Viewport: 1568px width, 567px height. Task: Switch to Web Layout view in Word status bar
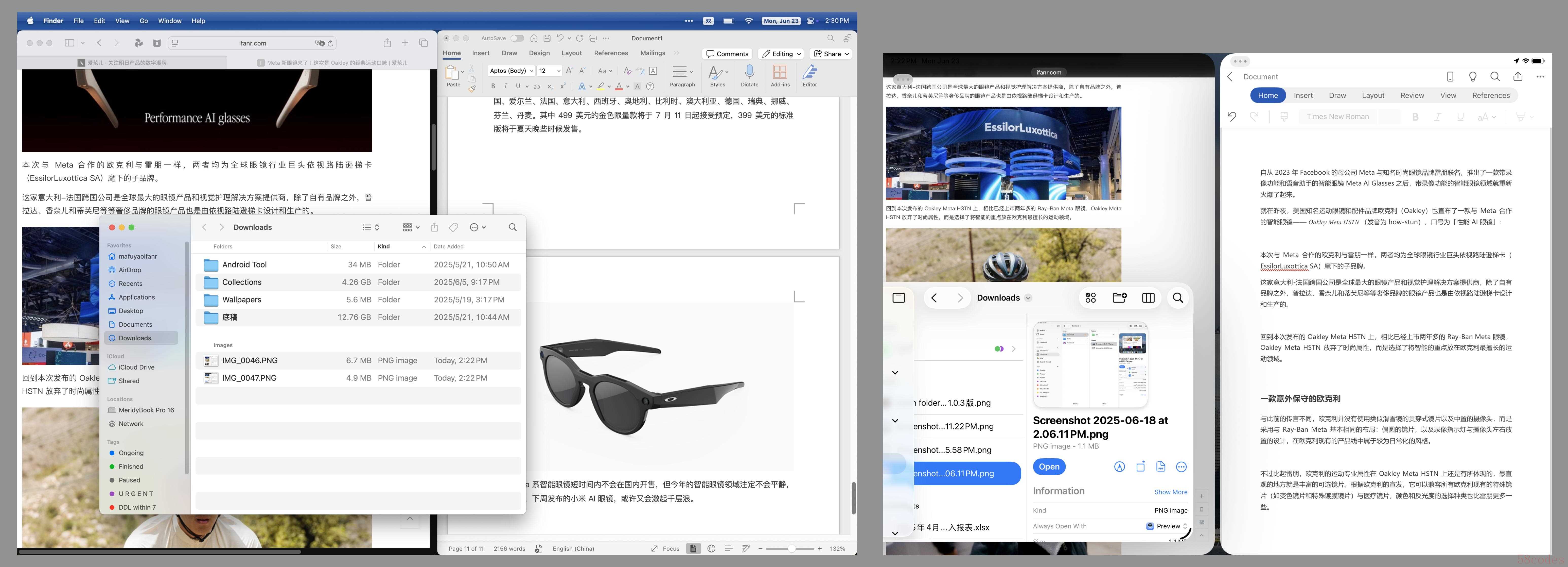pos(711,549)
